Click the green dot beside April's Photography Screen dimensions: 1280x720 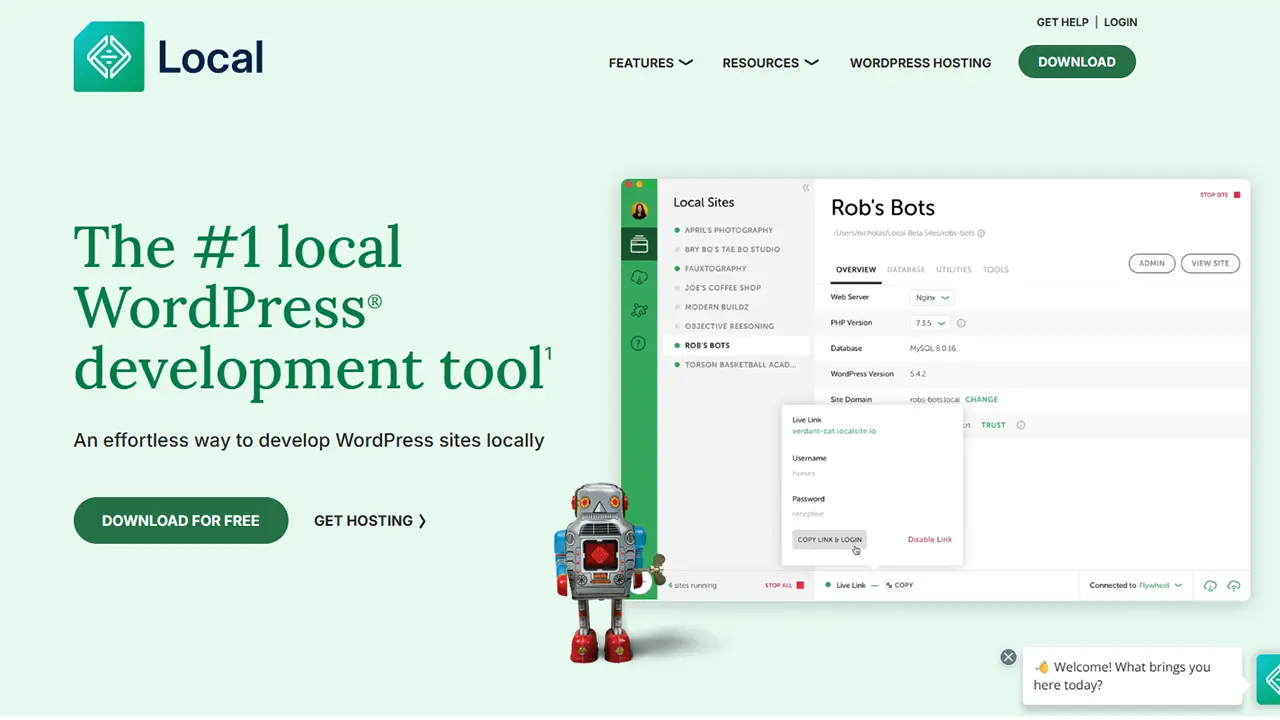pyautogui.click(x=677, y=230)
